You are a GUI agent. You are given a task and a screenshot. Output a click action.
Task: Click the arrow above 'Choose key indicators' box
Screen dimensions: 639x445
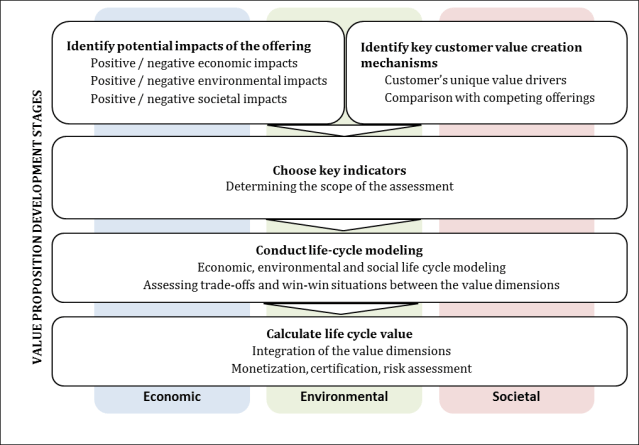click(343, 130)
